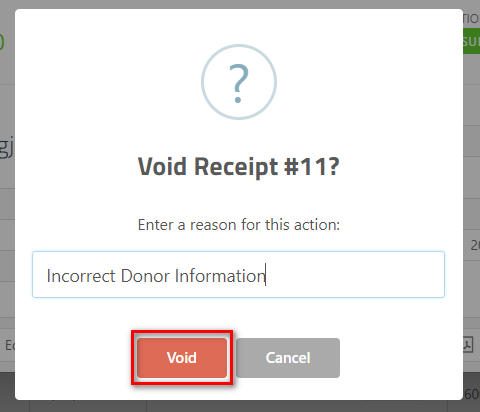Confirm by clicking the red Void button
480x412 pixels.
tap(182, 358)
